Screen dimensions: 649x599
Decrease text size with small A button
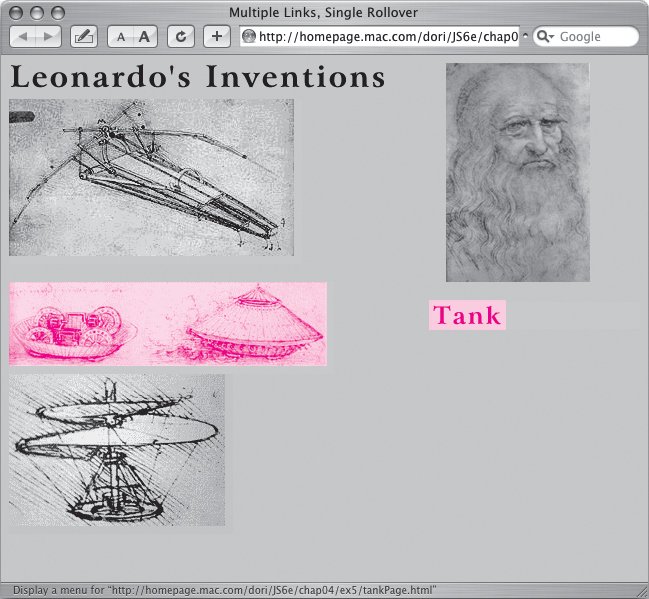click(x=120, y=37)
